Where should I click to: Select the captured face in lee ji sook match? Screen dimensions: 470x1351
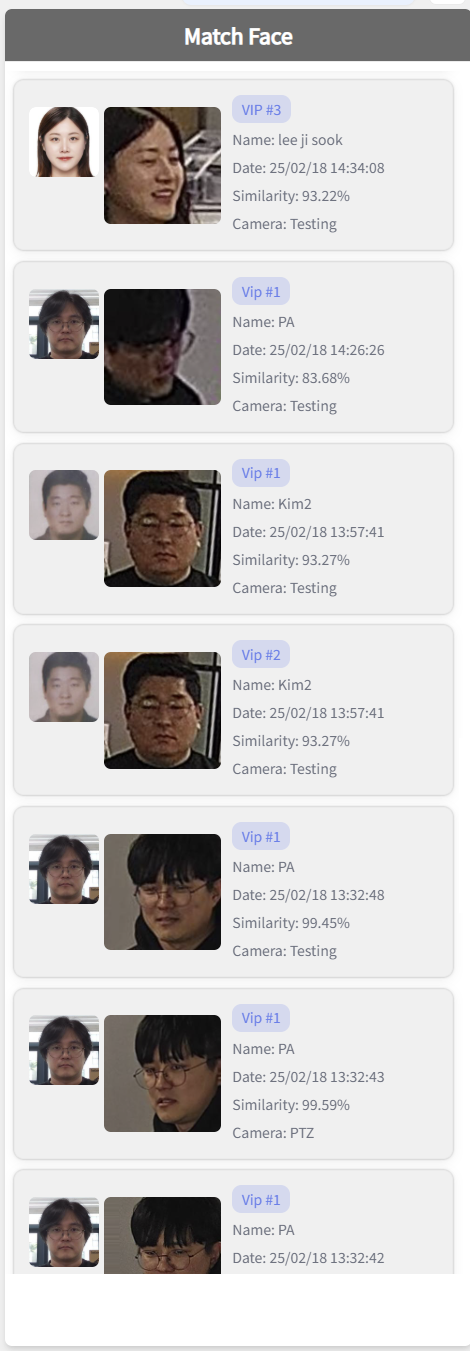(x=162, y=165)
